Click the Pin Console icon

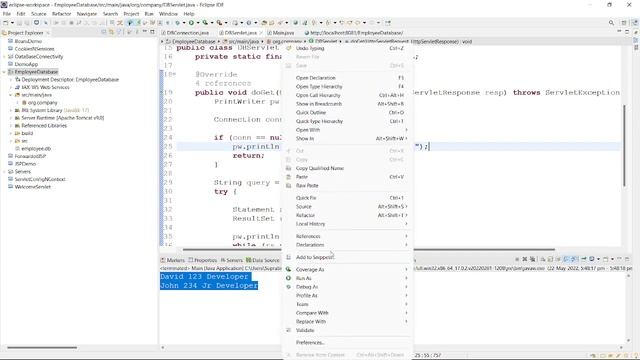584,259
